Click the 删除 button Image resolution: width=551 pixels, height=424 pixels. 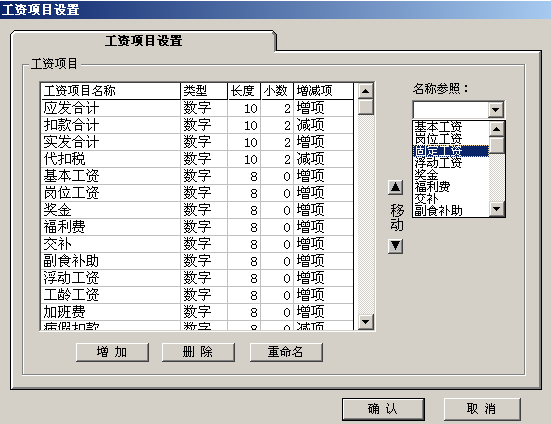[x=198, y=352]
